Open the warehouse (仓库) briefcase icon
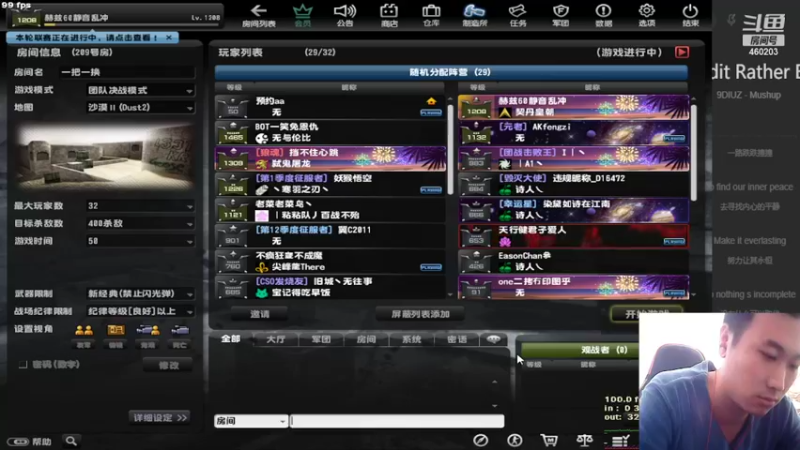The image size is (800, 450). 431,15
